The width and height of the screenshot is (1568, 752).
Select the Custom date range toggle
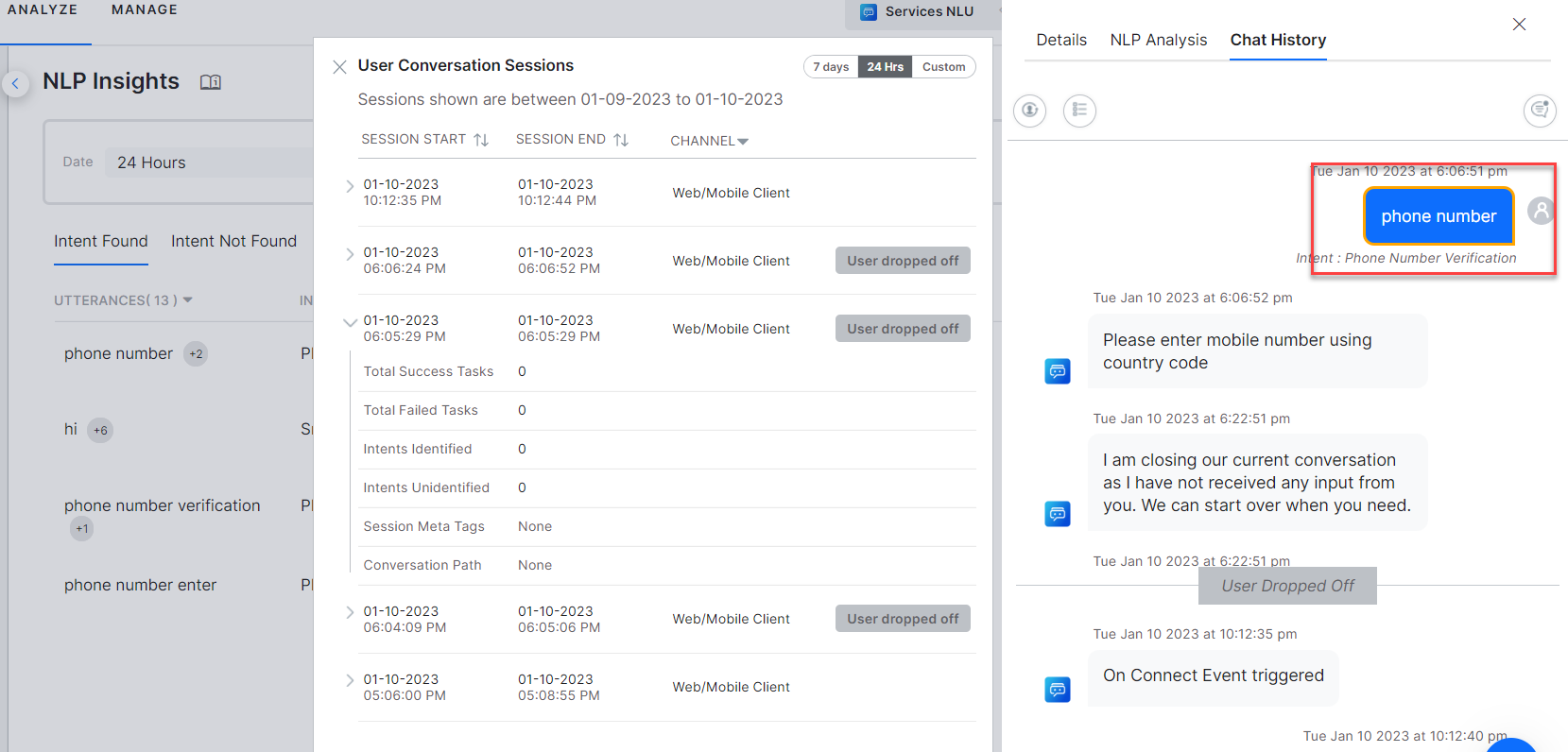[943, 67]
